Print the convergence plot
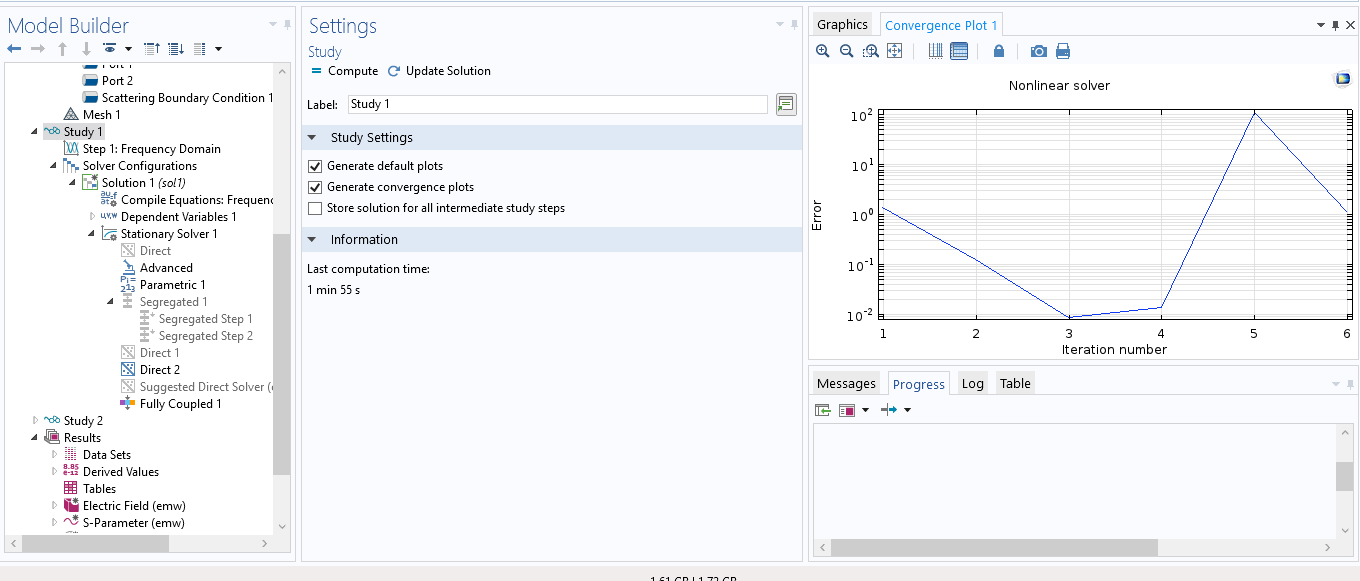1360x581 pixels. point(1063,51)
